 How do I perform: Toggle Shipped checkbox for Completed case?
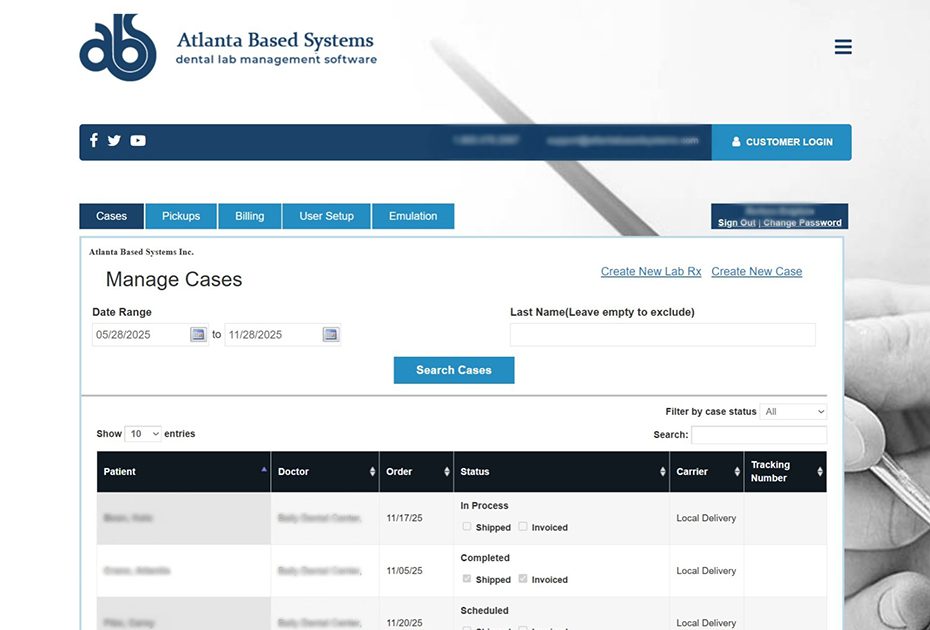pos(467,579)
